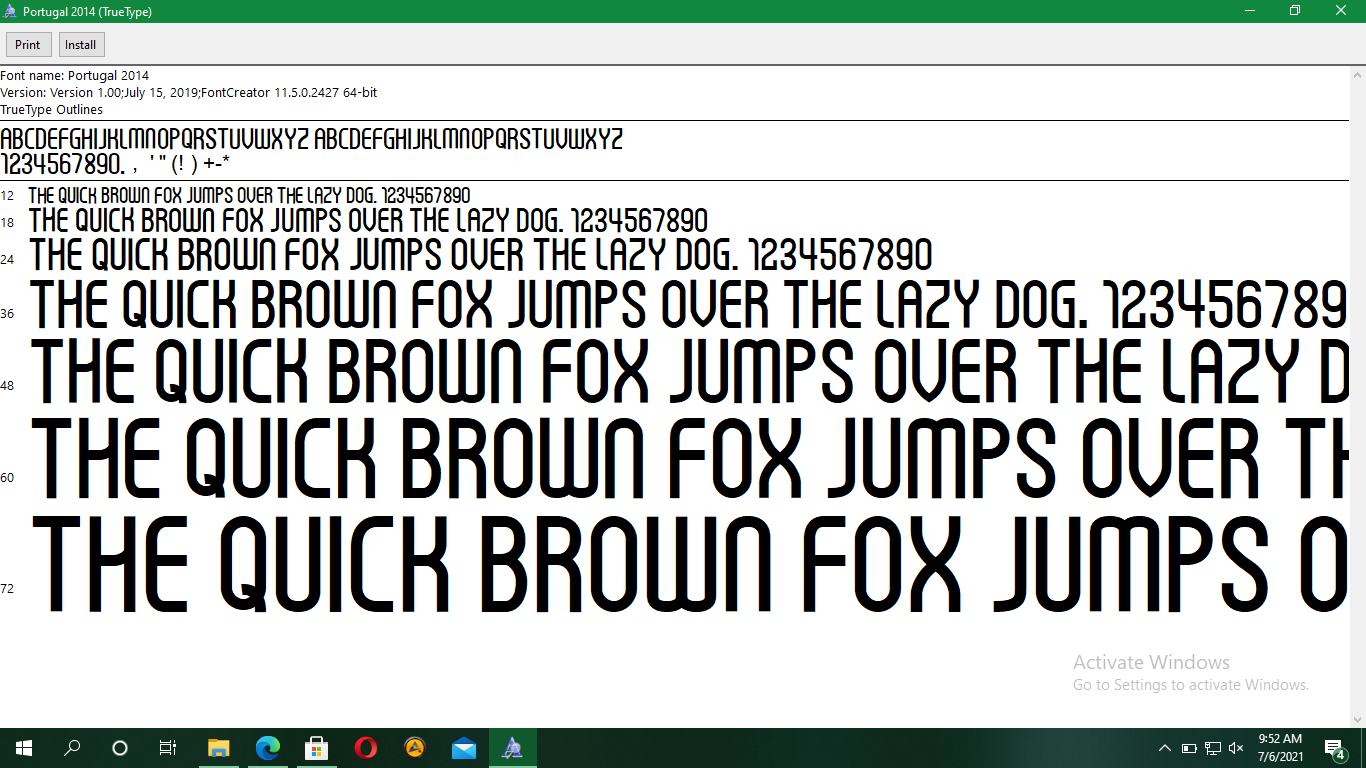This screenshot has width=1366, height=768.
Task: Open Task View
Action: click(167, 747)
